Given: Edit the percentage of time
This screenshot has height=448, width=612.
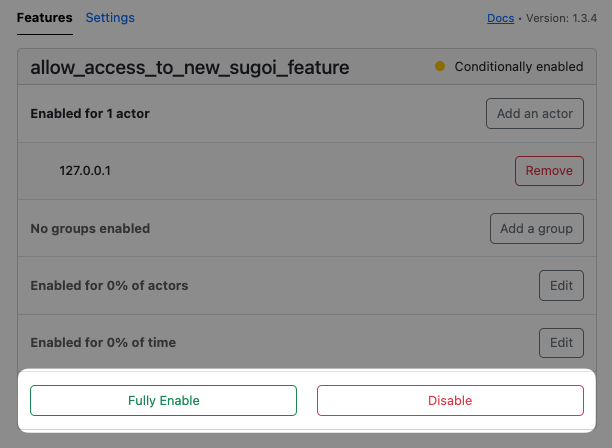Looking at the screenshot, I should [561, 343].
